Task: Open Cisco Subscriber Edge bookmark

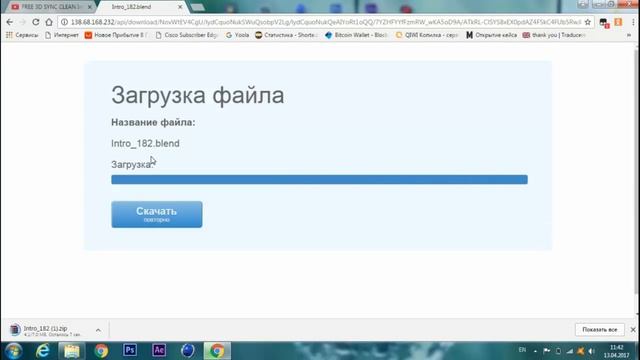Action: point(187,35)
